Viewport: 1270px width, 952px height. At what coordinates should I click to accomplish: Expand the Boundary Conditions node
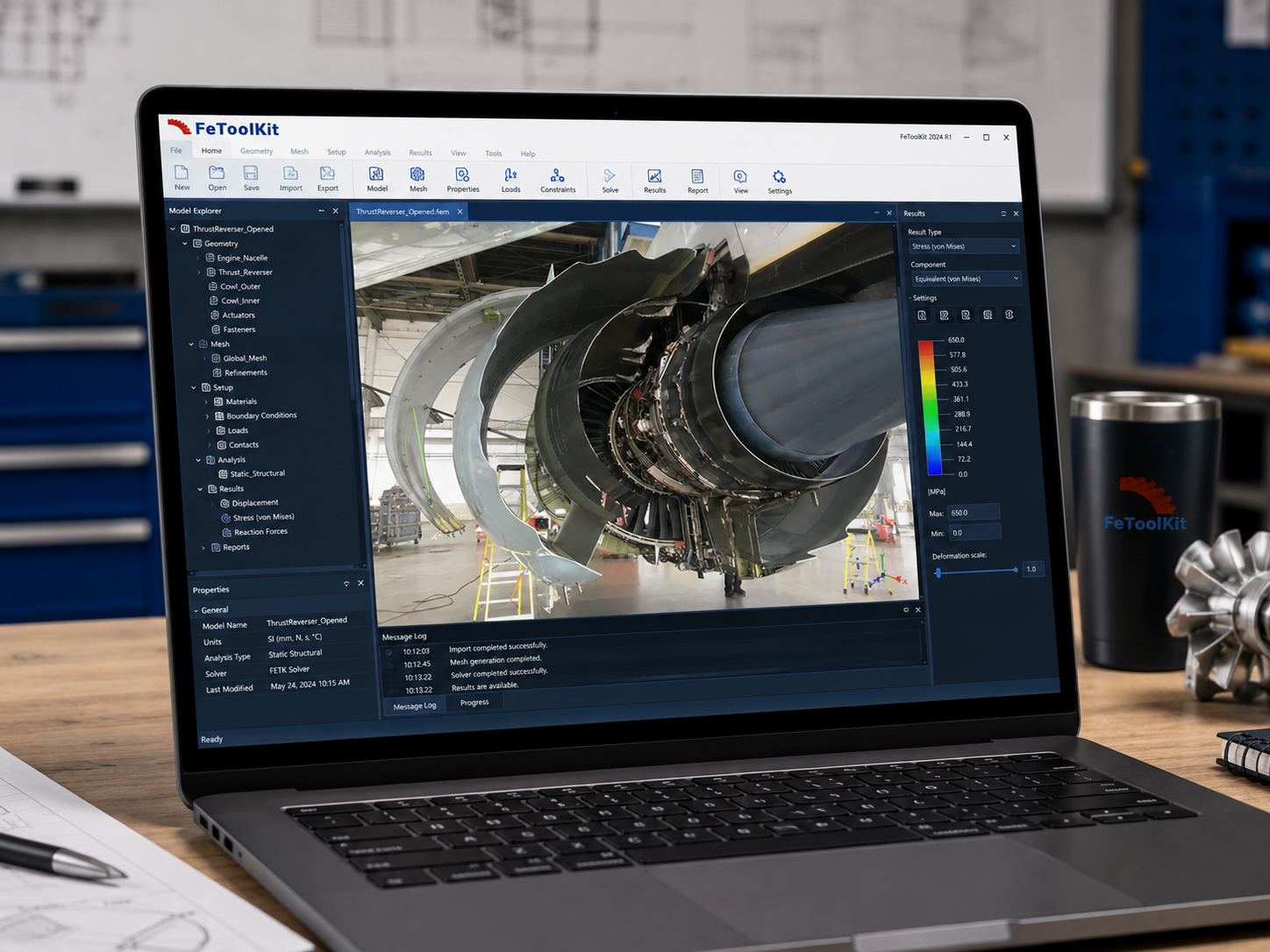(207, 416)
